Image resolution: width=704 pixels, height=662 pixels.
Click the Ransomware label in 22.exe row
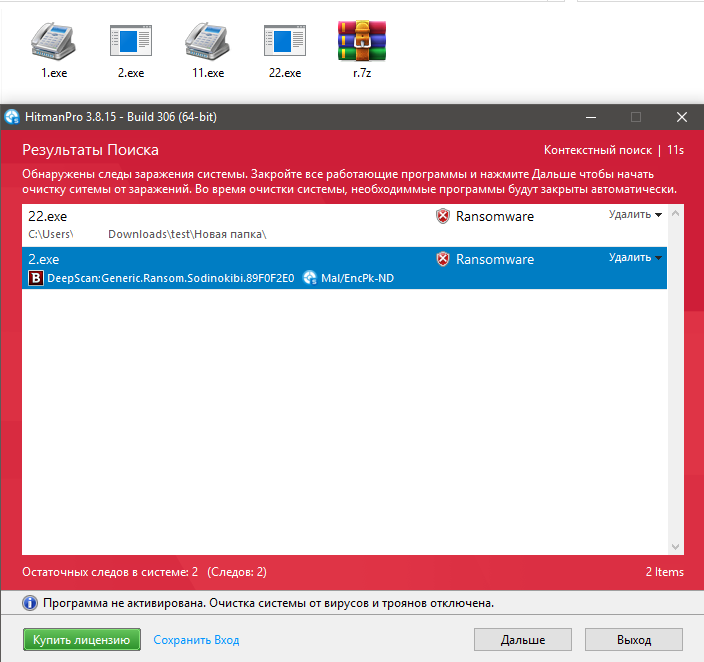click(495, 216)
